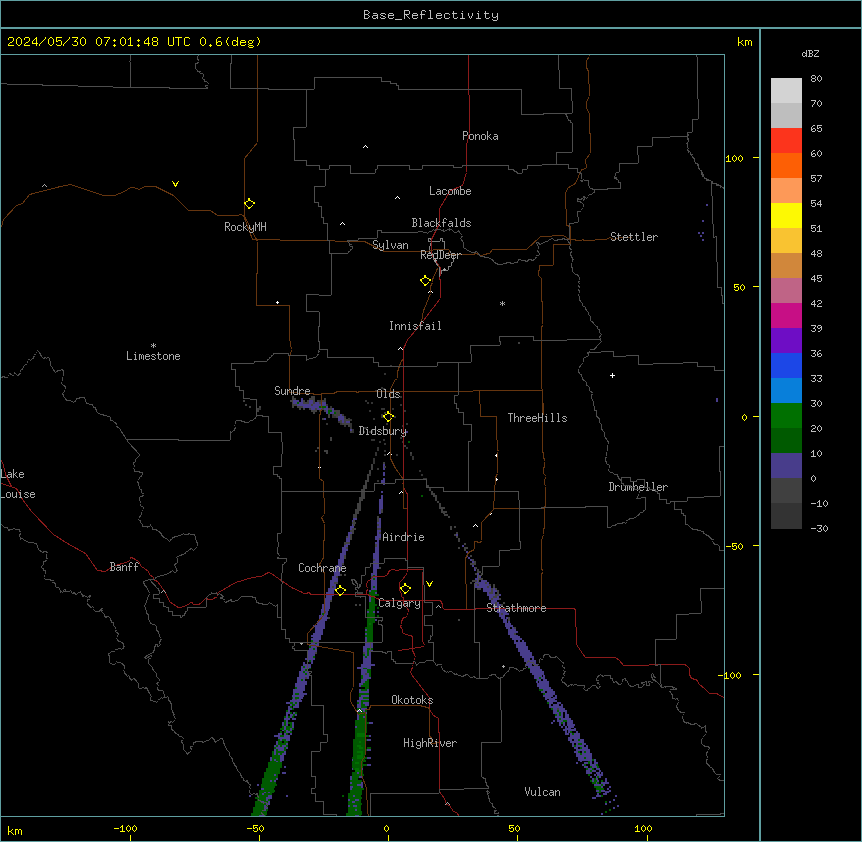Click the yellow marker south of RedDeer
The width and height of the screenshot is (862, 842).
pos(426,281)
